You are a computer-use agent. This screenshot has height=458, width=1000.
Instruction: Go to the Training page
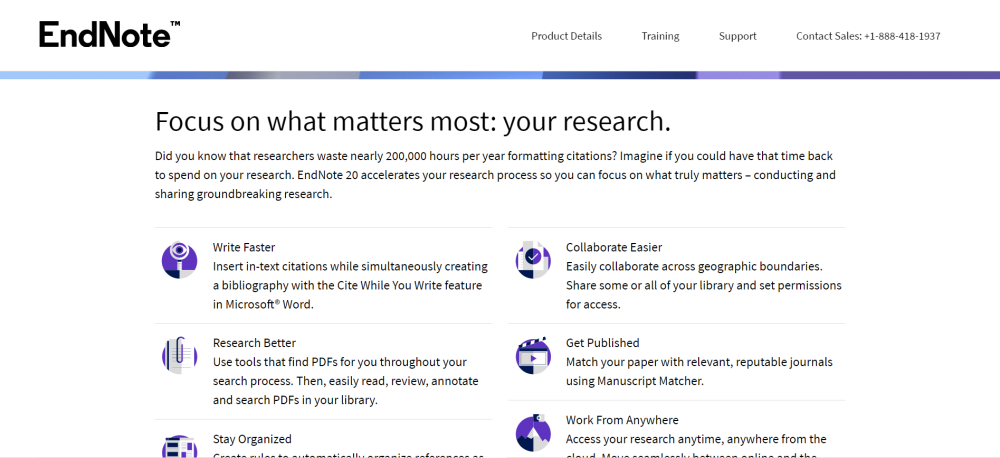[660, 36]
